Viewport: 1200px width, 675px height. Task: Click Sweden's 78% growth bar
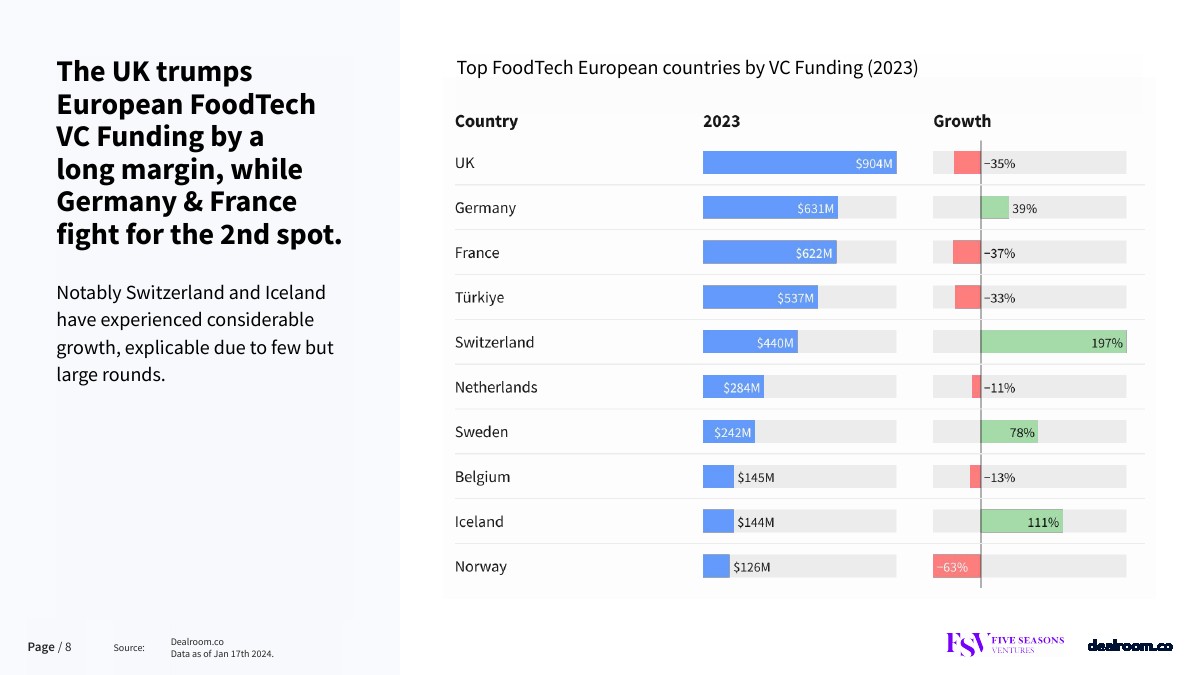tap(1009, 432)
